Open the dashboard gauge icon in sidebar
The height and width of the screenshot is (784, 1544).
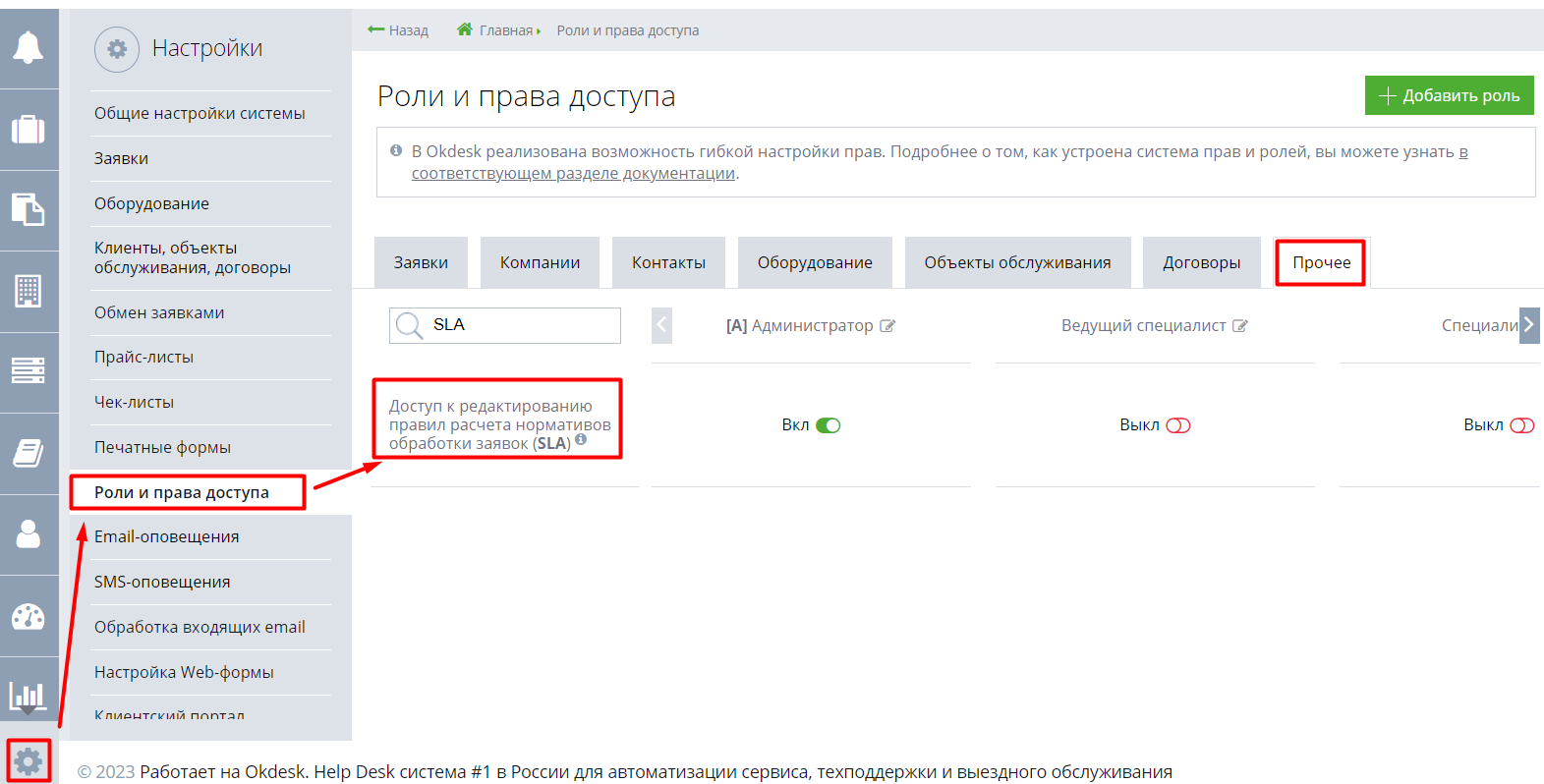click(28, 616)
